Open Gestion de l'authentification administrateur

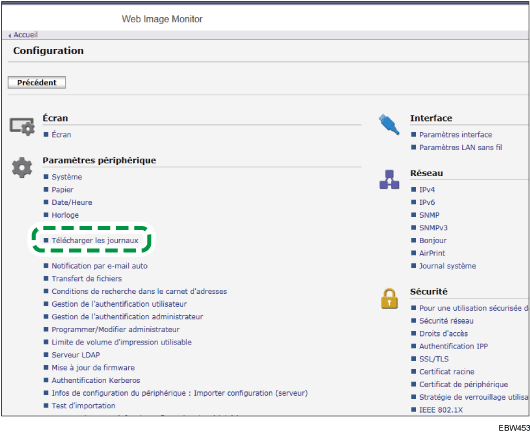click(127, 317)
